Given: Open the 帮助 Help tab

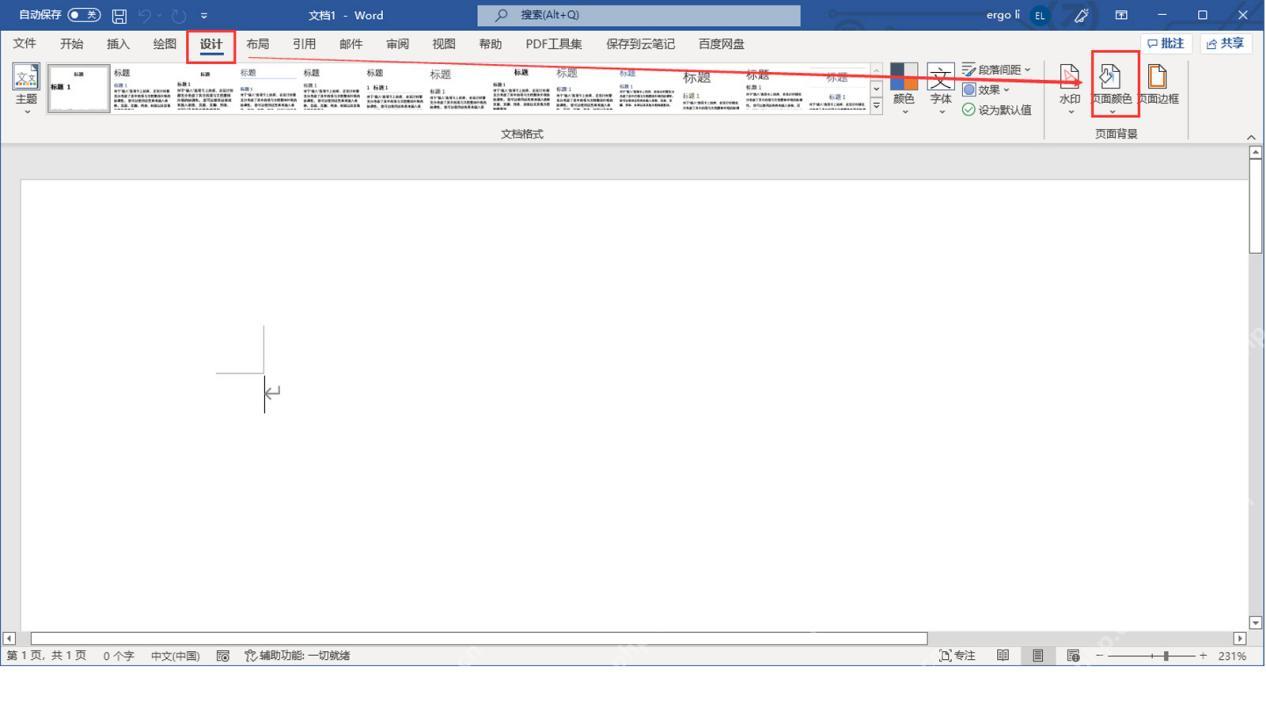Looking at the screenshot, I should [x=490, y=43].
